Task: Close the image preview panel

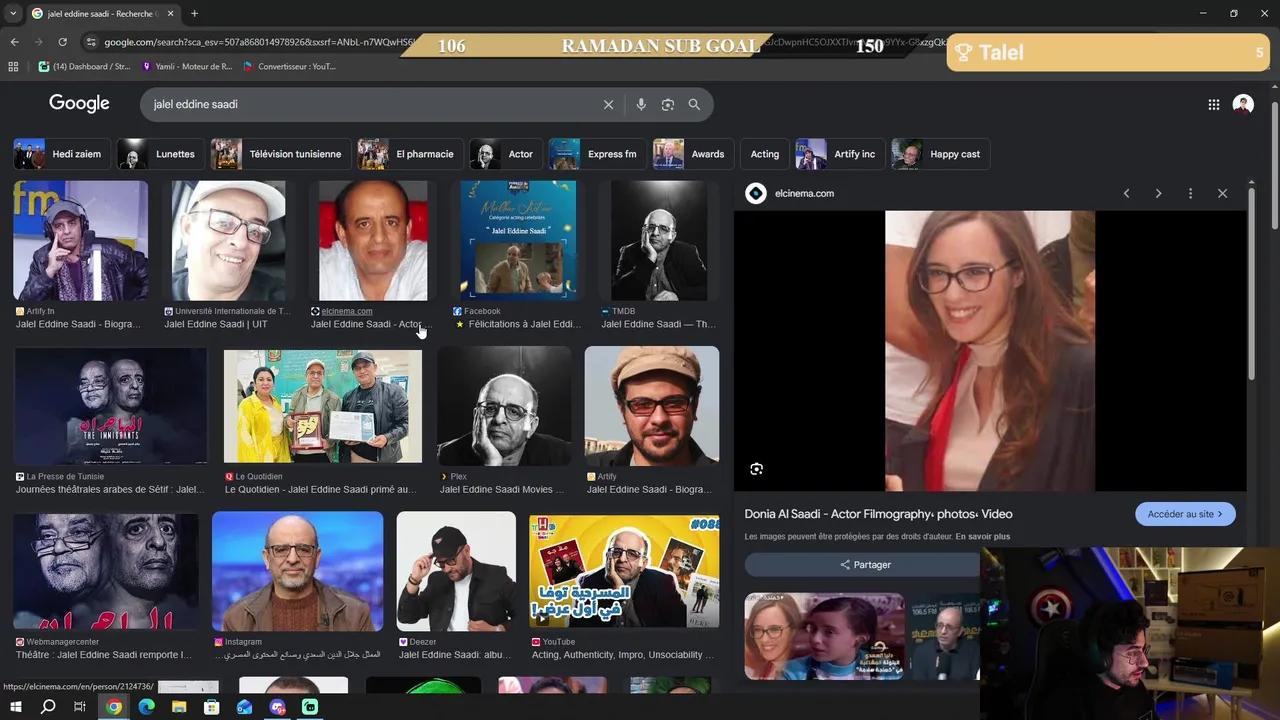Action: 1222,193
